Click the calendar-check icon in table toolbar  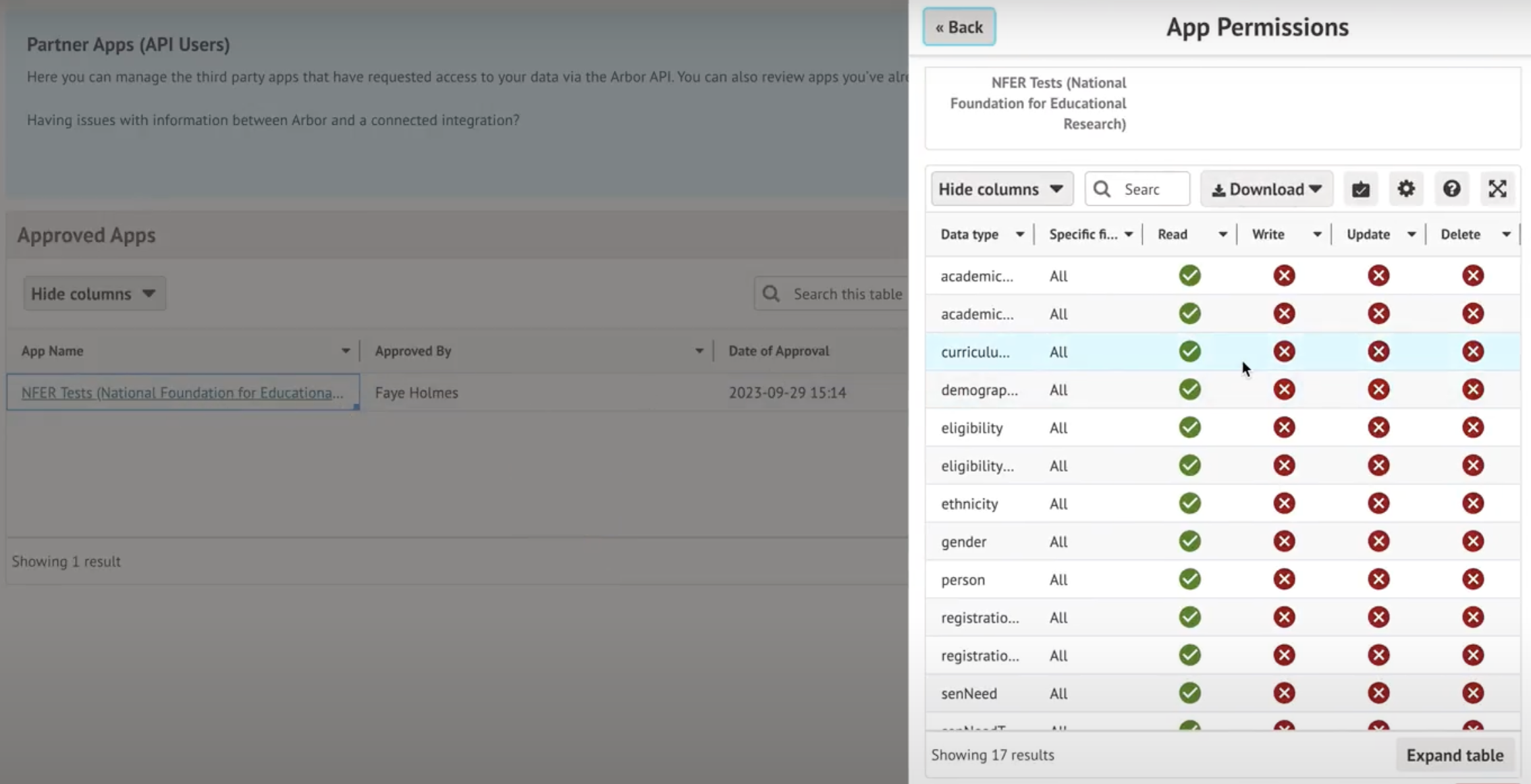pos(1360,189)
